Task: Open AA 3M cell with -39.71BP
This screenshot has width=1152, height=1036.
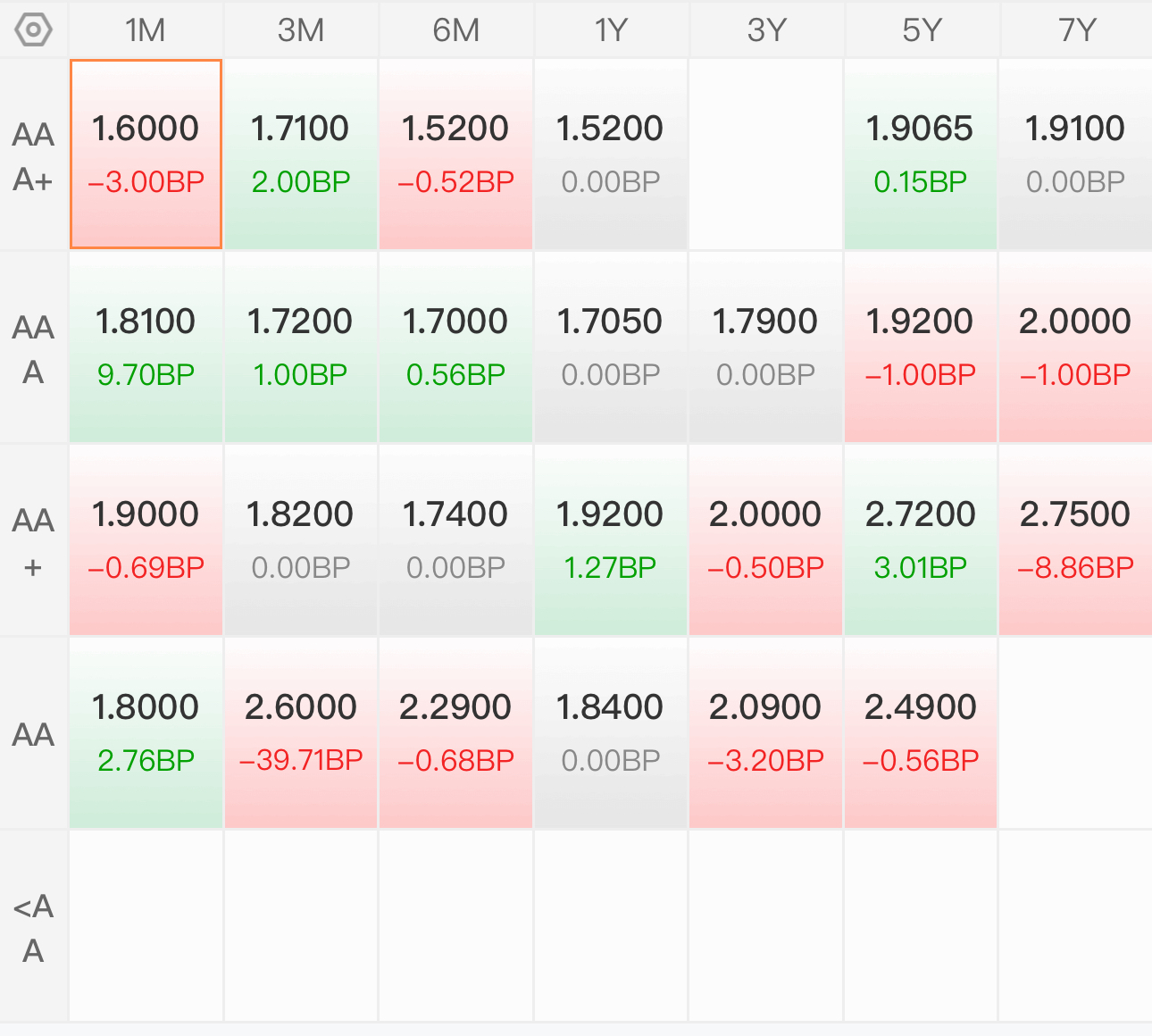Action: pos(301,733)
